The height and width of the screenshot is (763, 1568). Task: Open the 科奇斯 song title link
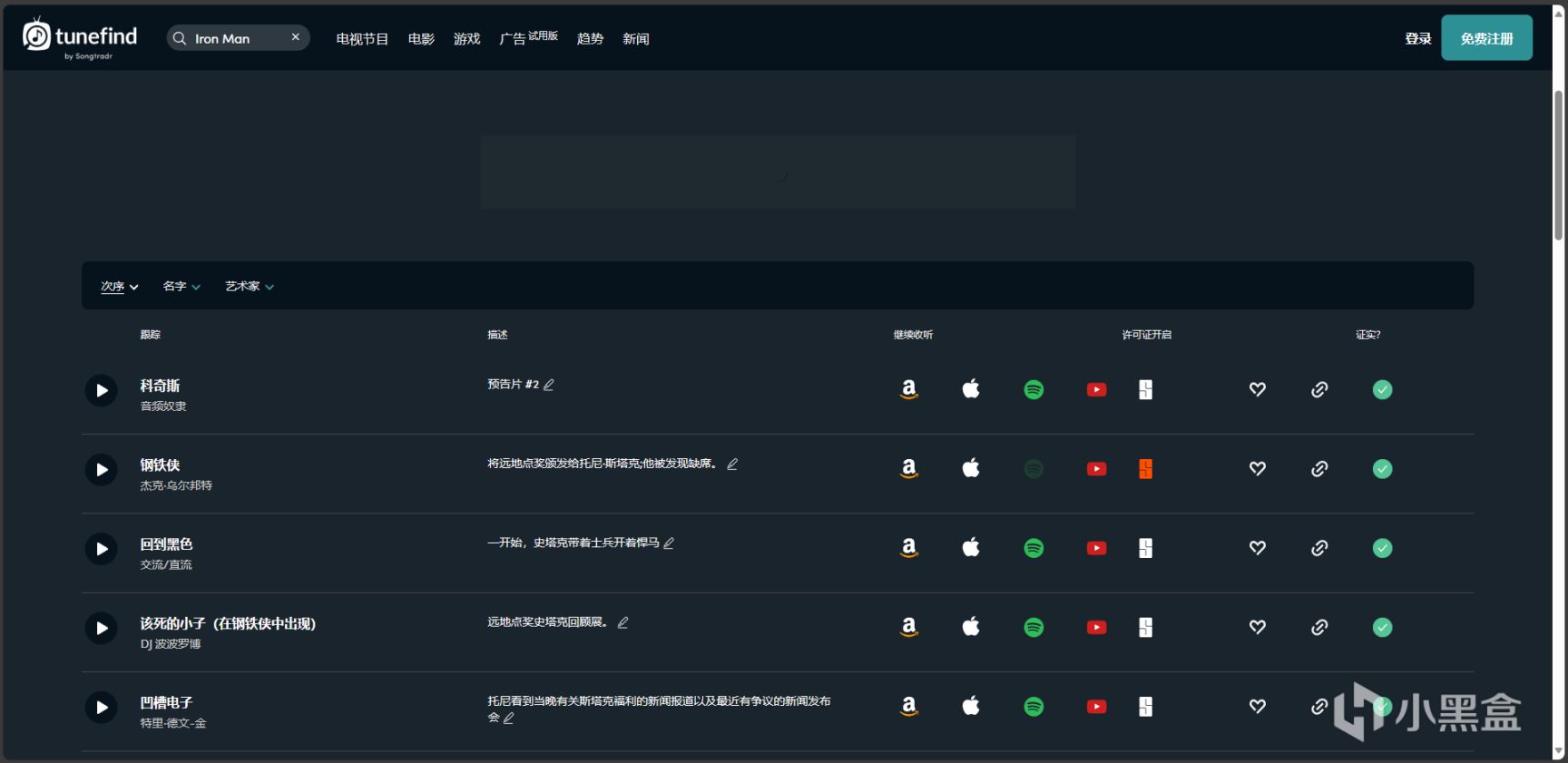point(160,386)
